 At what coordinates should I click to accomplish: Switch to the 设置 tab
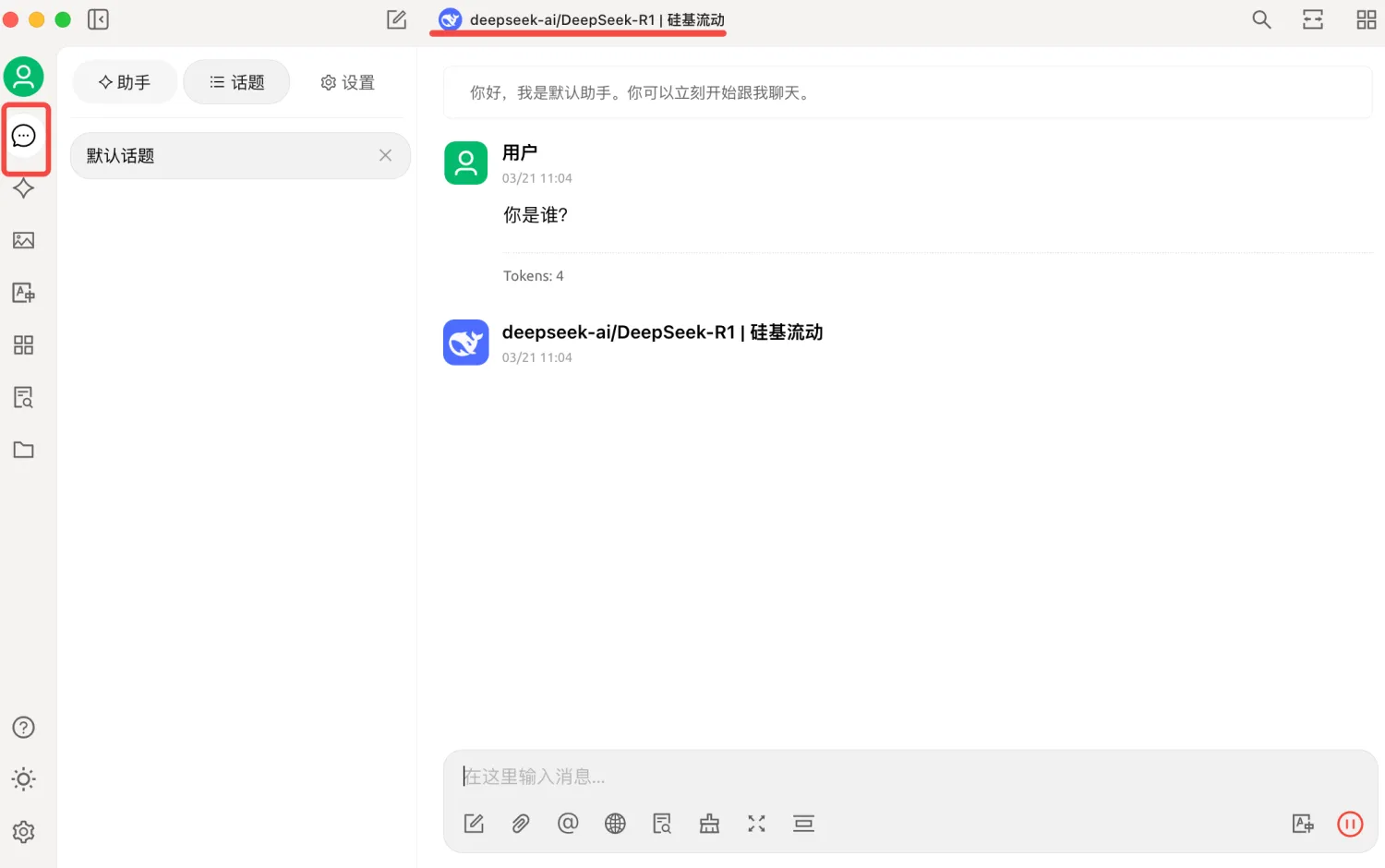[x=348, y=82]
